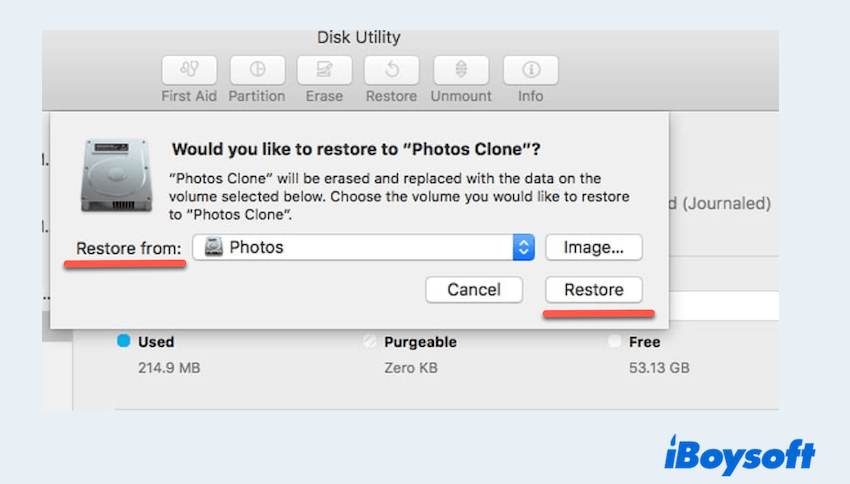Click the iBoysoft logo
Viewport: 850px width, 484px height.
[x=740, y=455]
